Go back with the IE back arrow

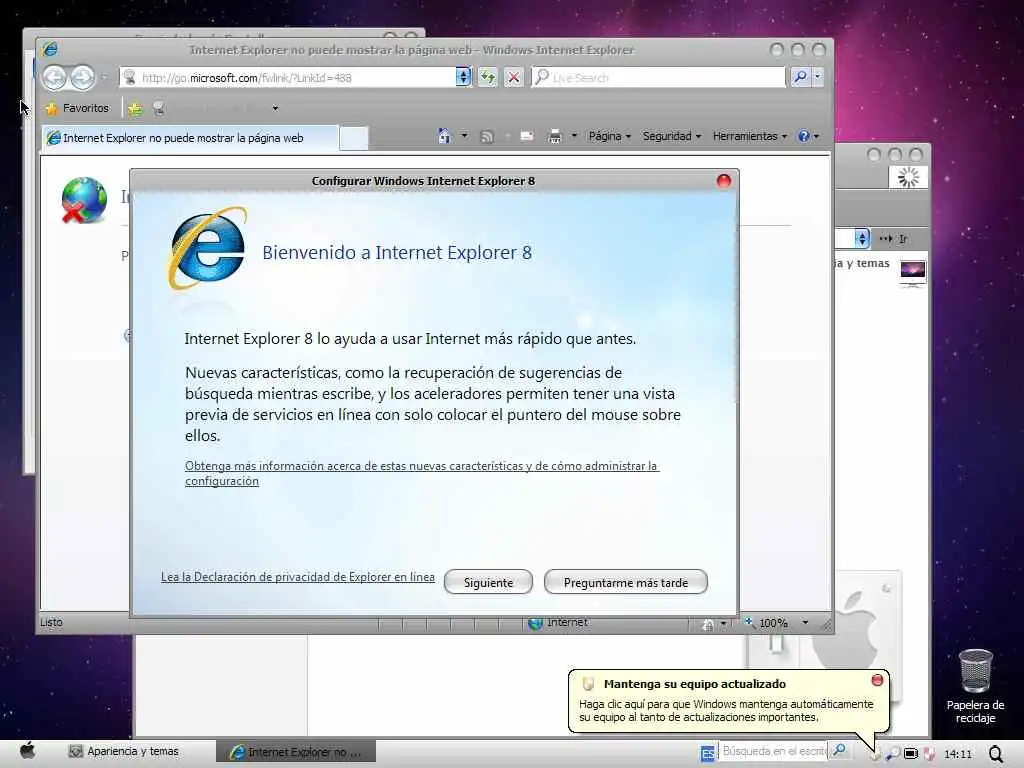click(54, 78)
